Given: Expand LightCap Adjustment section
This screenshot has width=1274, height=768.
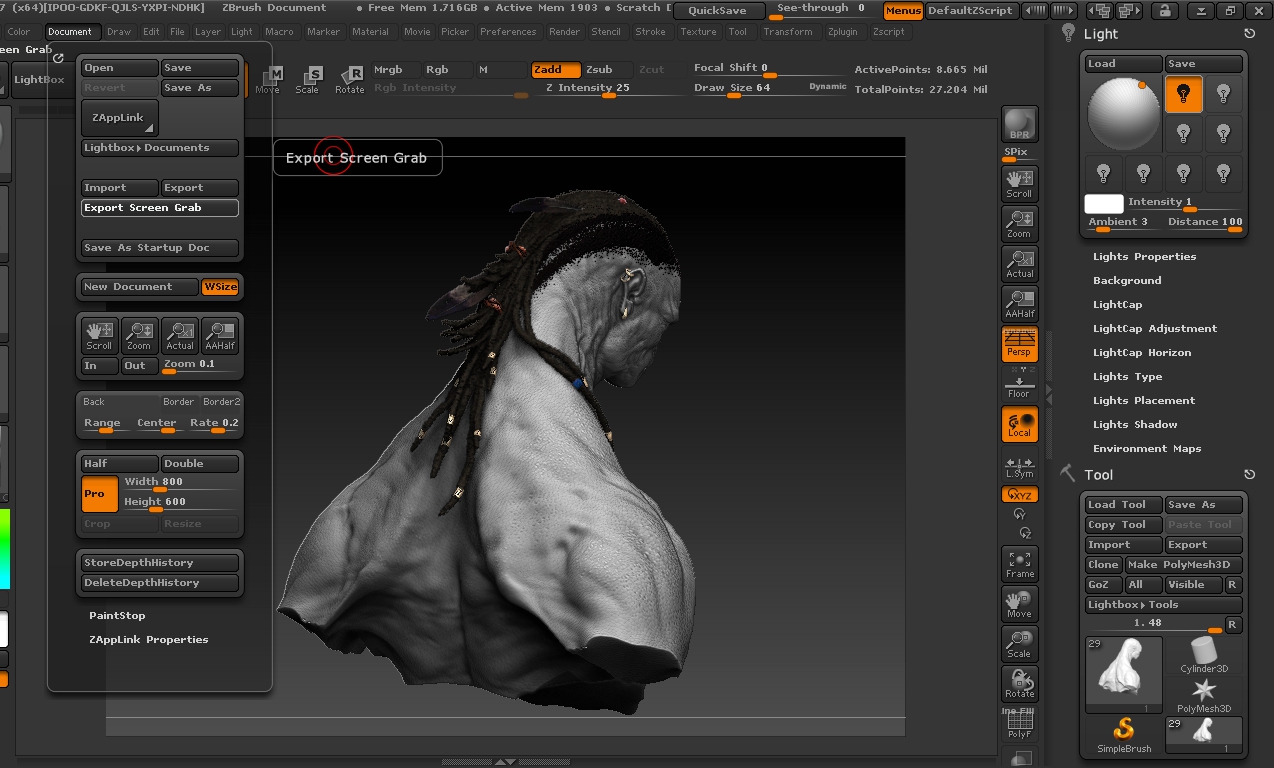Looking at the screenshot, I should 1155,329.
